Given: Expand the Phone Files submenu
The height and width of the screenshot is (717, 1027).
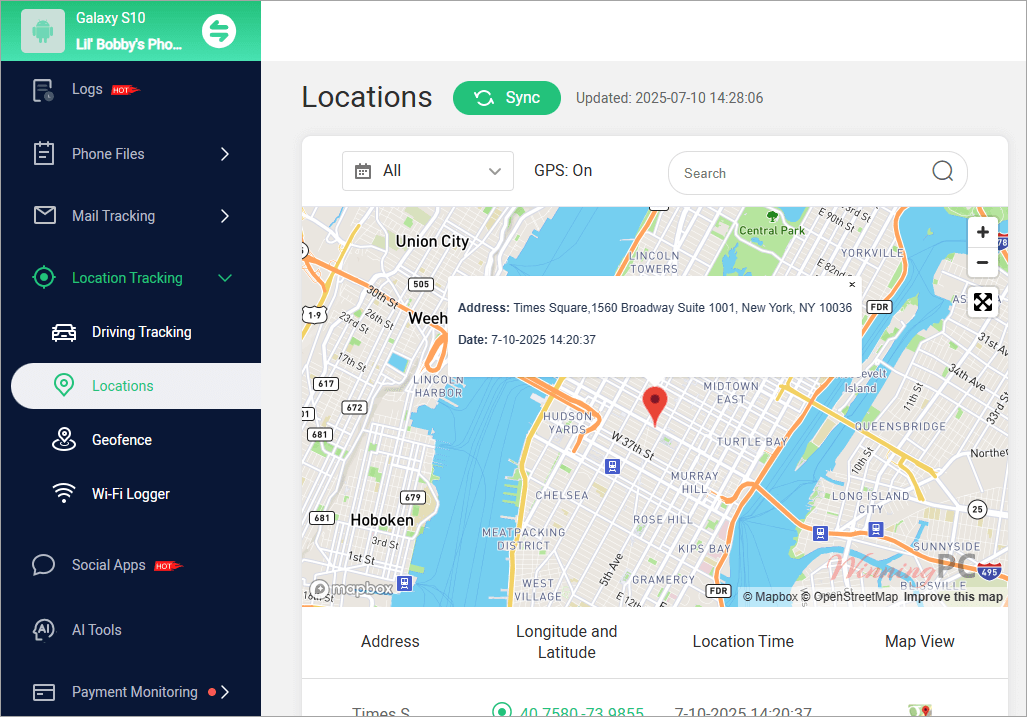Looking at the screenshot, I should click(x=225, y=154).
